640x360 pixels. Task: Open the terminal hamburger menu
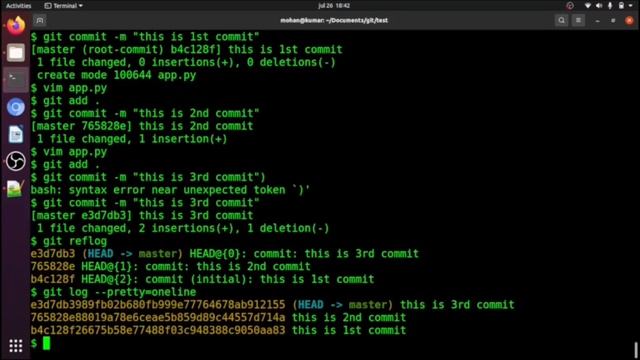(578, 20)
